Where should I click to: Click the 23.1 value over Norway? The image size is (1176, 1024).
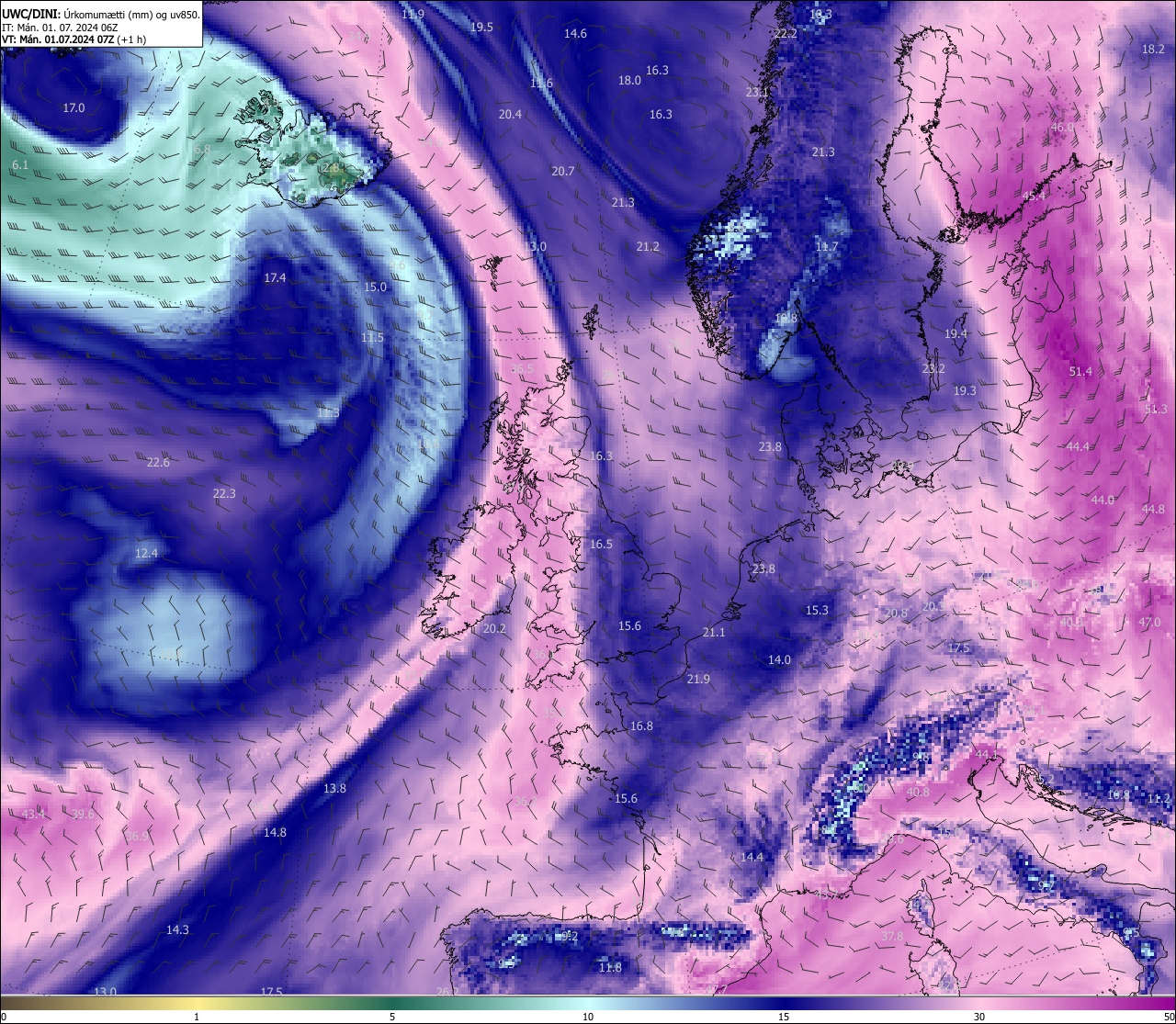[x=757, y=93]
